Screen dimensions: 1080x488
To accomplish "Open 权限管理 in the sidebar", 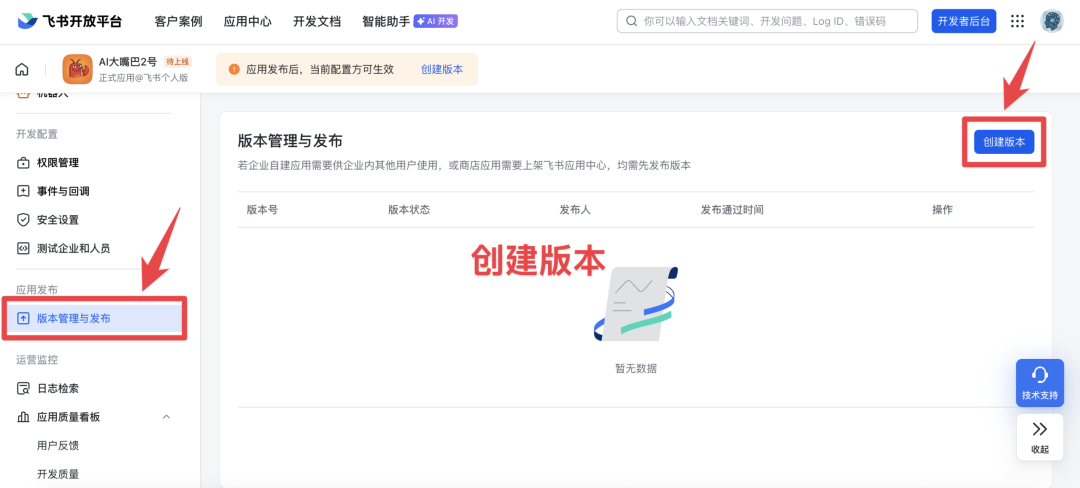I will [x=57, y=162].
